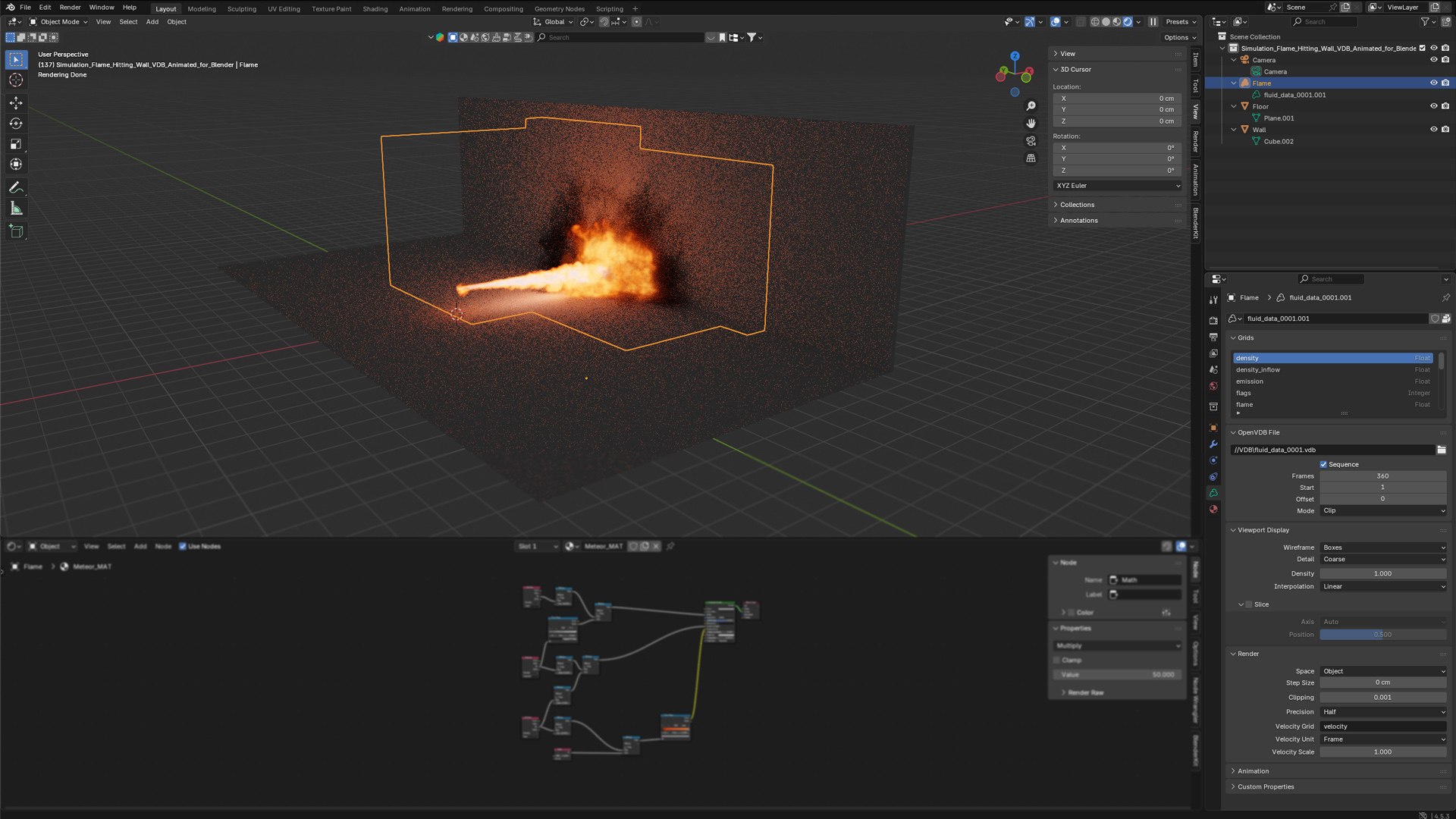Select the Cursor tool in viewport toolbar
Screen dimensions: 1456x819
(x=16, y=80)
